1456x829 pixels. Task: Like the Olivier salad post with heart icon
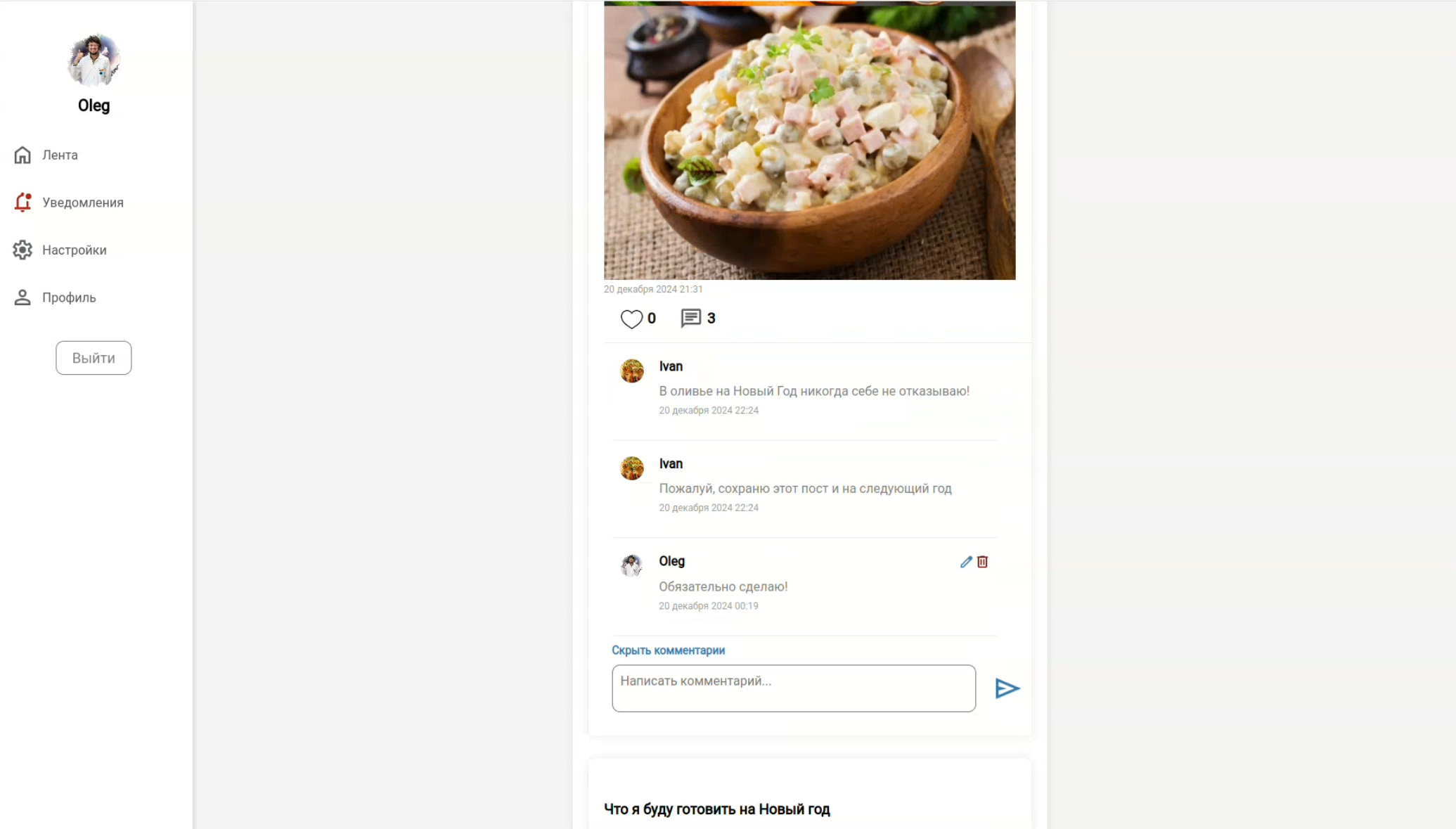(x=631, y=319)
